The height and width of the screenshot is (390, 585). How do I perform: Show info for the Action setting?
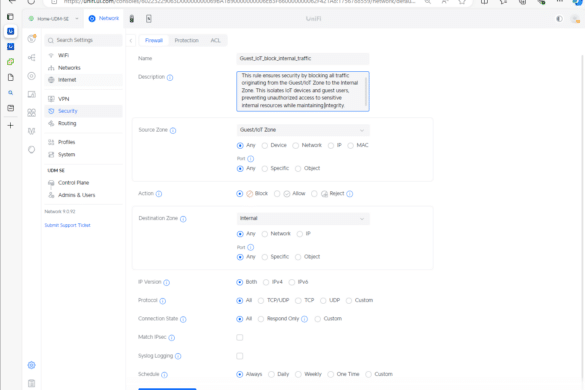point(159,194)
